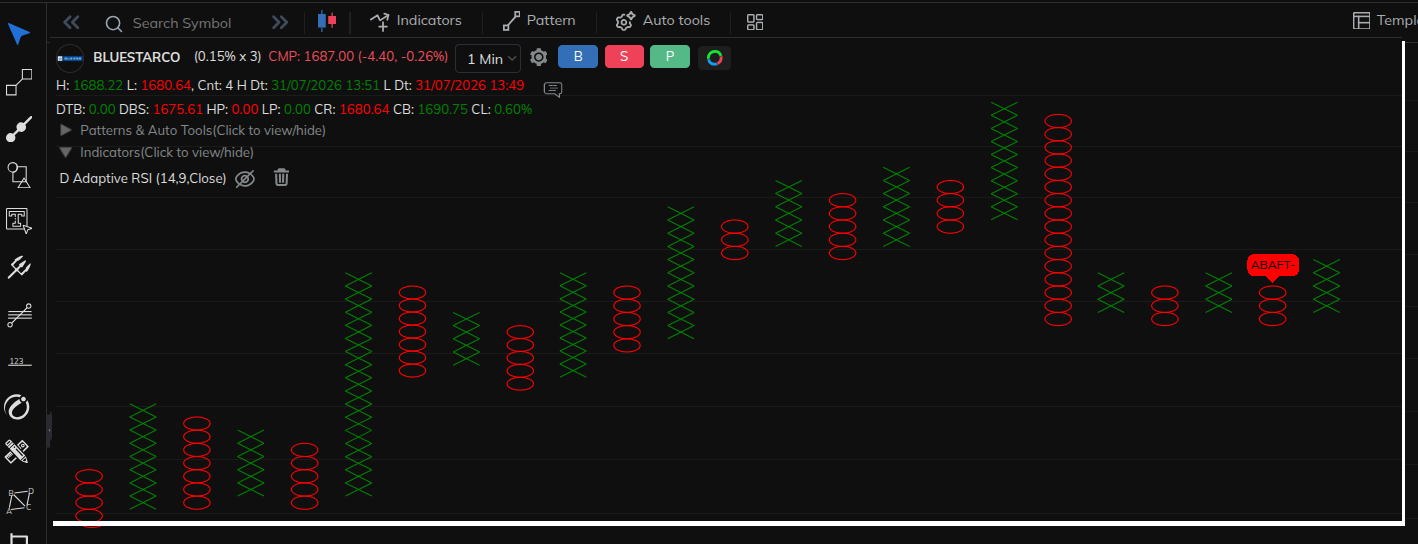Screen dimensions: 1418x544
Task: Open the shapes drawing tool
Action: point(19,175)
